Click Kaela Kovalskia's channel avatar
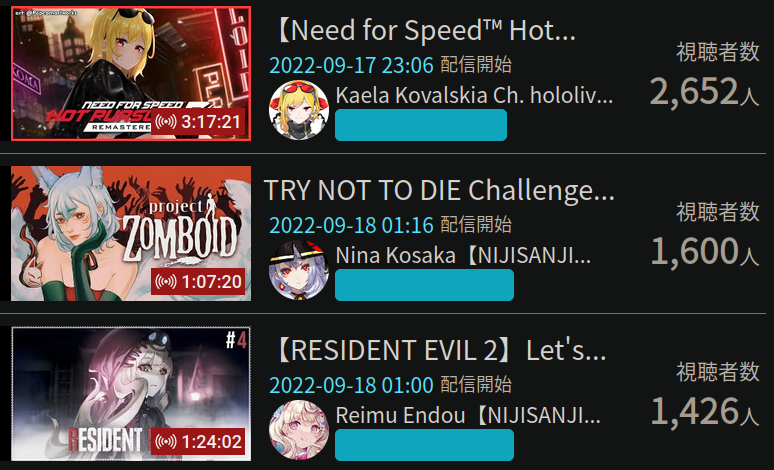 (299, 110)
